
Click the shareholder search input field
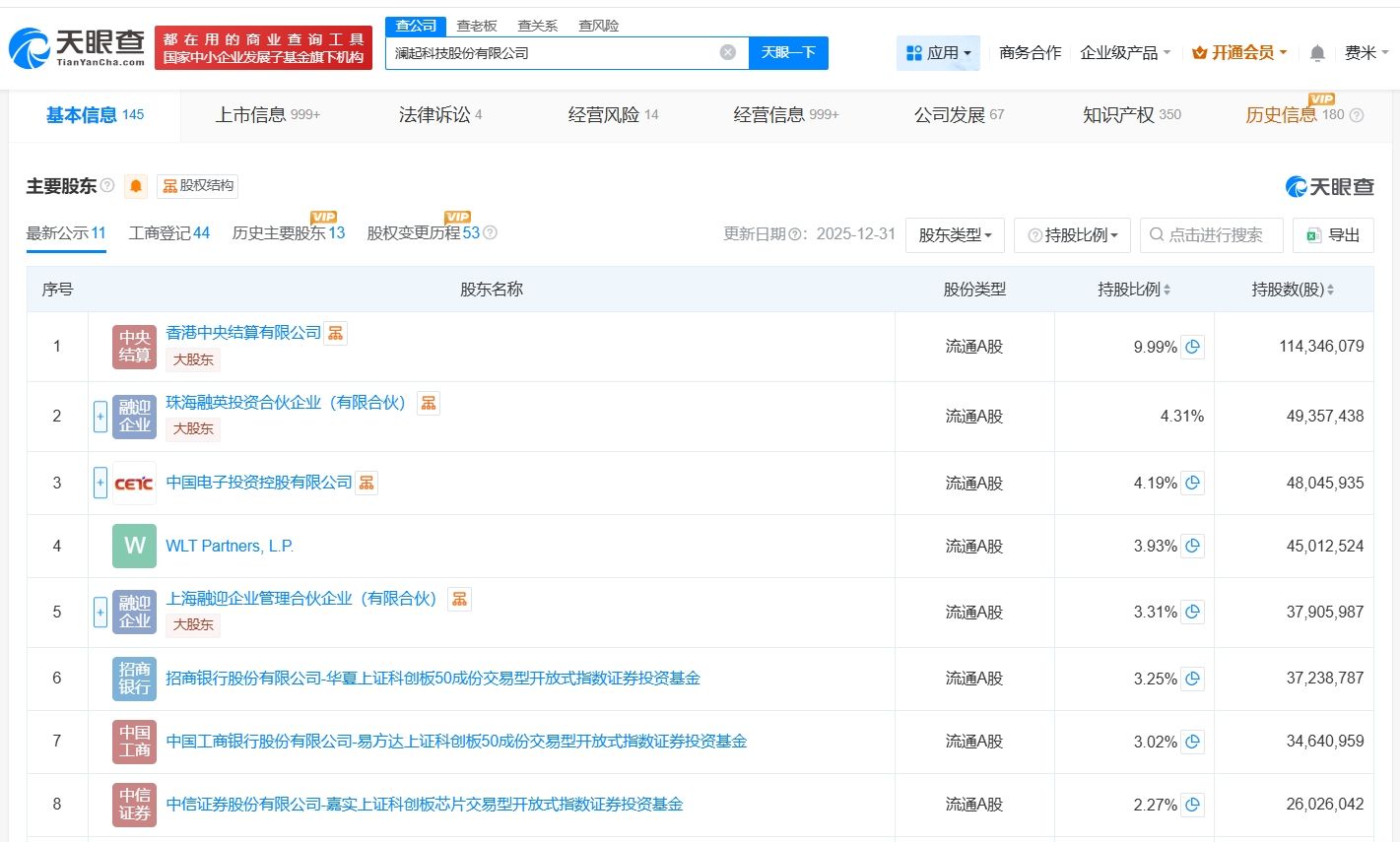1222,235
